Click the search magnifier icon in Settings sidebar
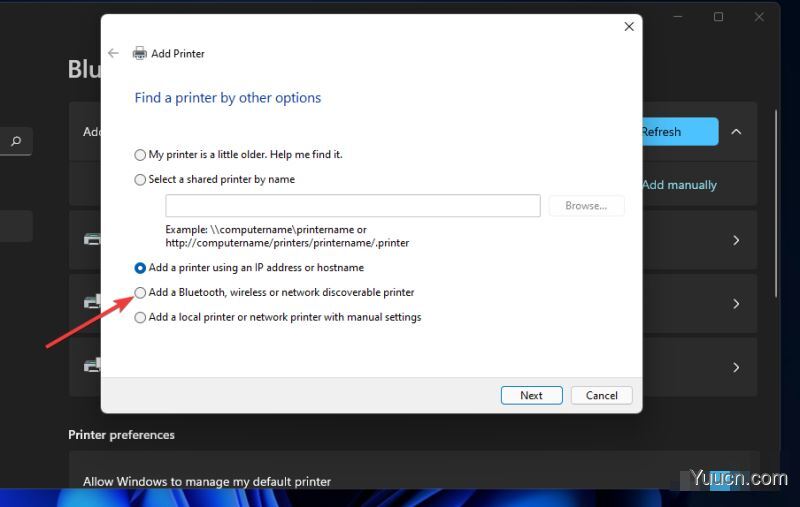The width and height of the screenshot is (800, 507). pos(16,141)
